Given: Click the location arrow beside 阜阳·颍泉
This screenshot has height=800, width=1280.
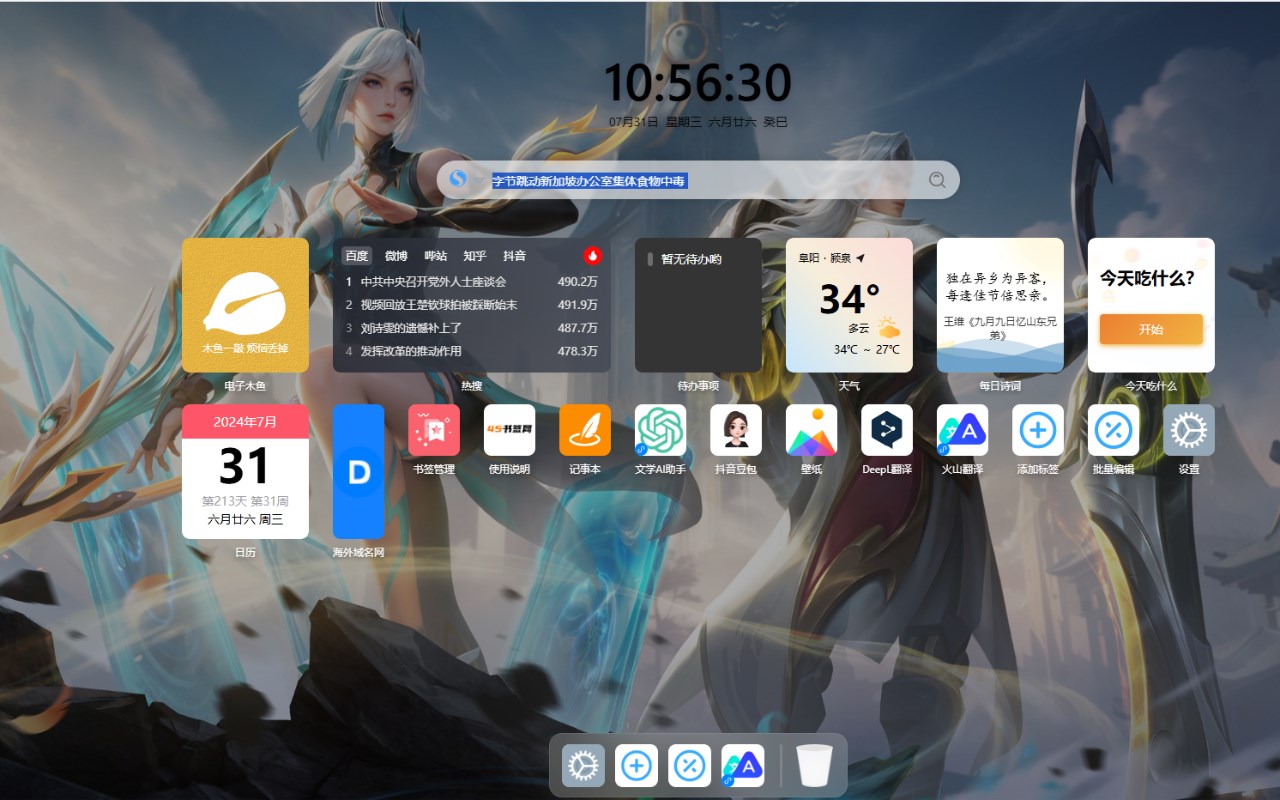Looking at the screenshot, I should (860, 258).
